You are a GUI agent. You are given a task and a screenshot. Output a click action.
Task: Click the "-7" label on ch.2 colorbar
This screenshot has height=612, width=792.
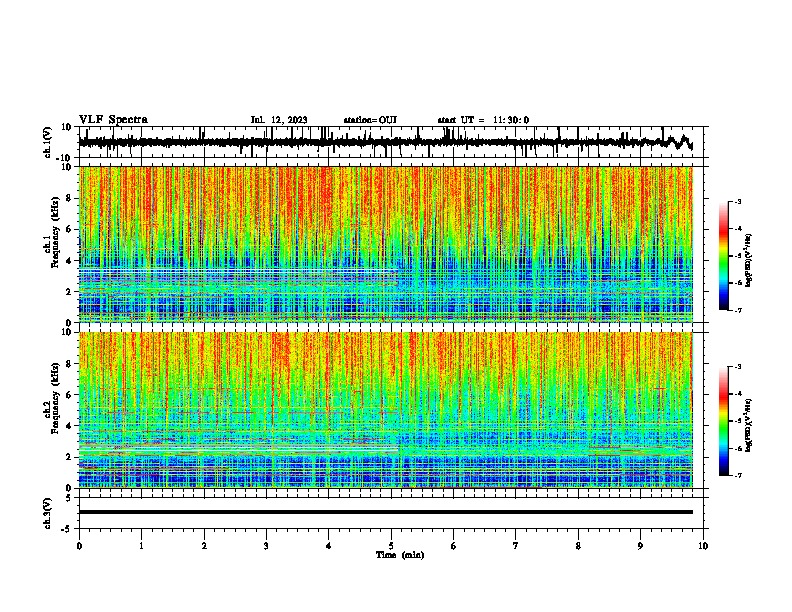click(738, 475)
